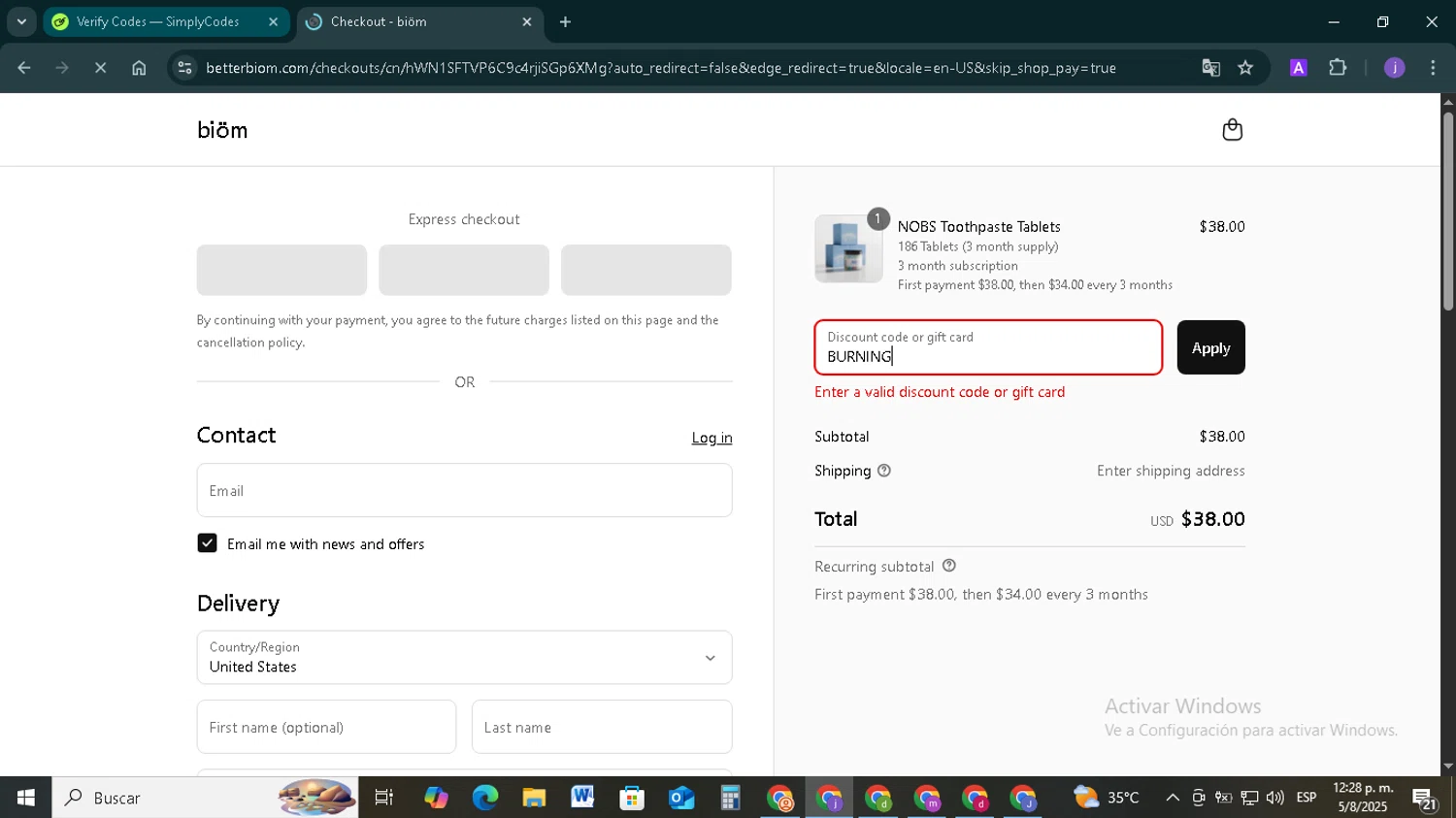Click the First name (optional) field

click(x=326, y=727)
